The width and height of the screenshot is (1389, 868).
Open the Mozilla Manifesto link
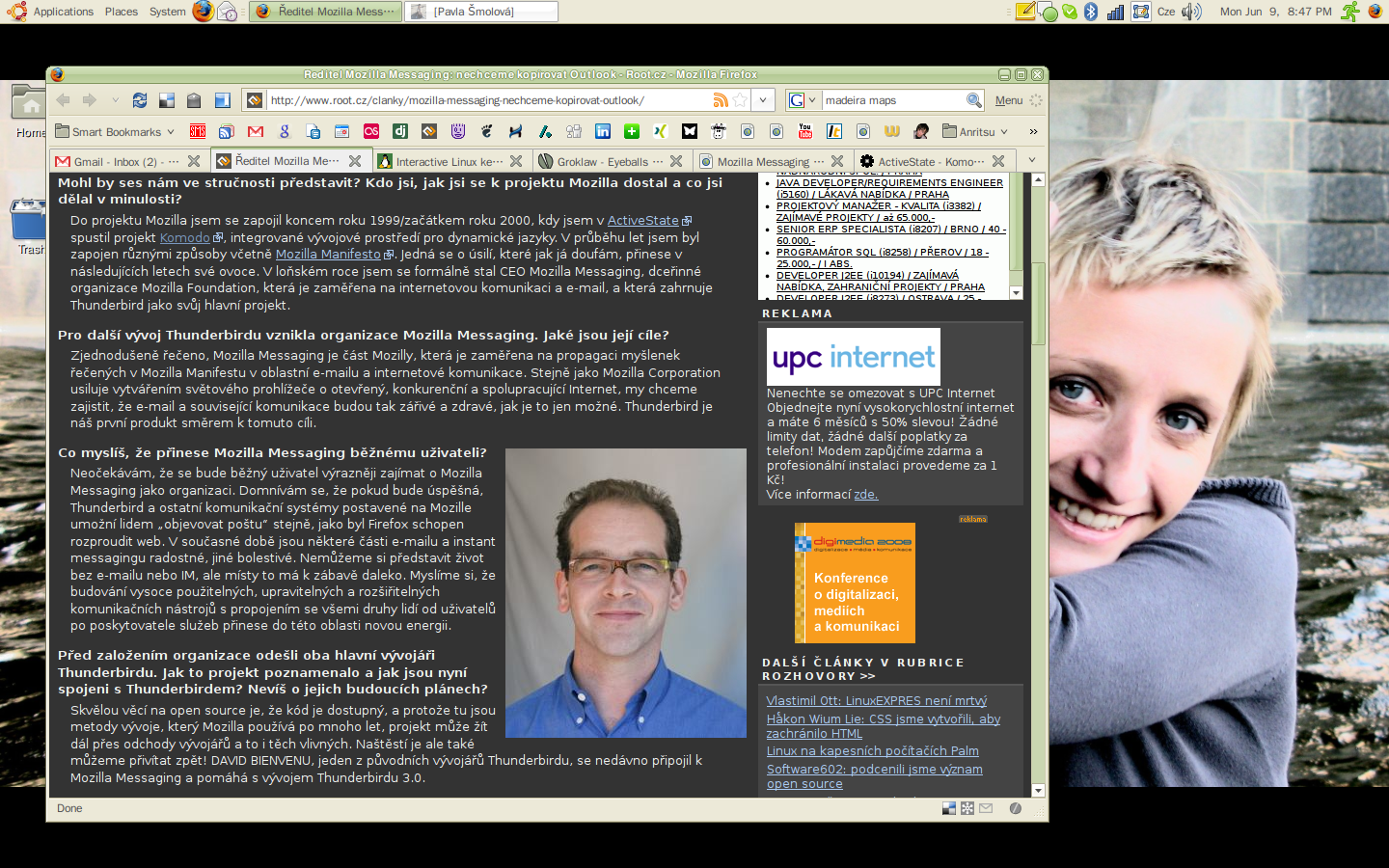click(x=328, y=255)
